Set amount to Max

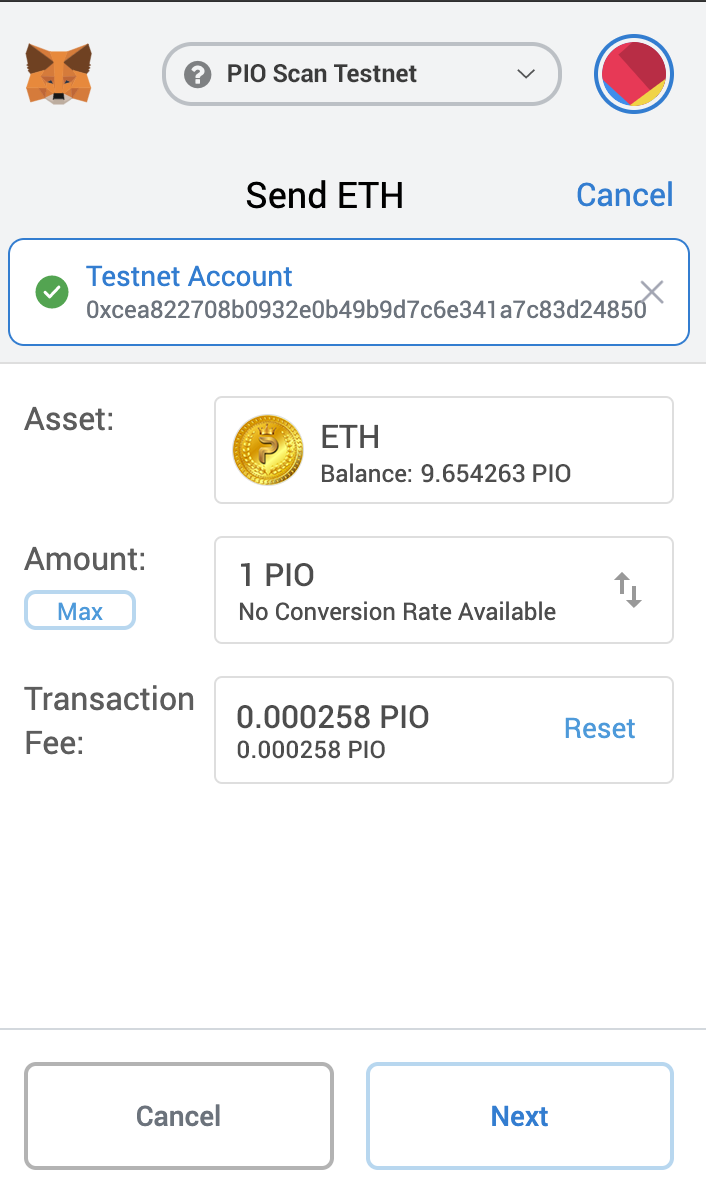(x=79, y=611)
